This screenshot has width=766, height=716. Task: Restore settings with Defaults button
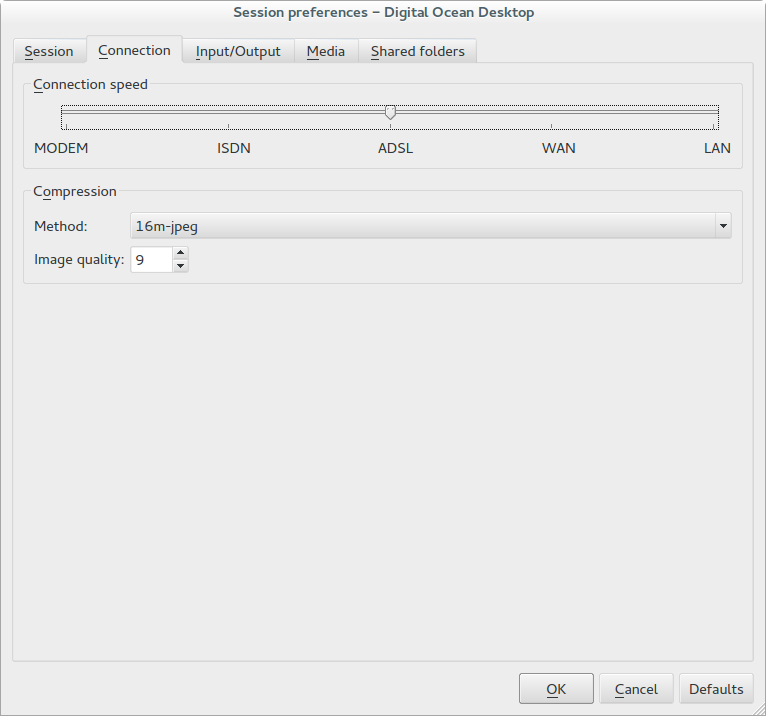click(716, 689)
